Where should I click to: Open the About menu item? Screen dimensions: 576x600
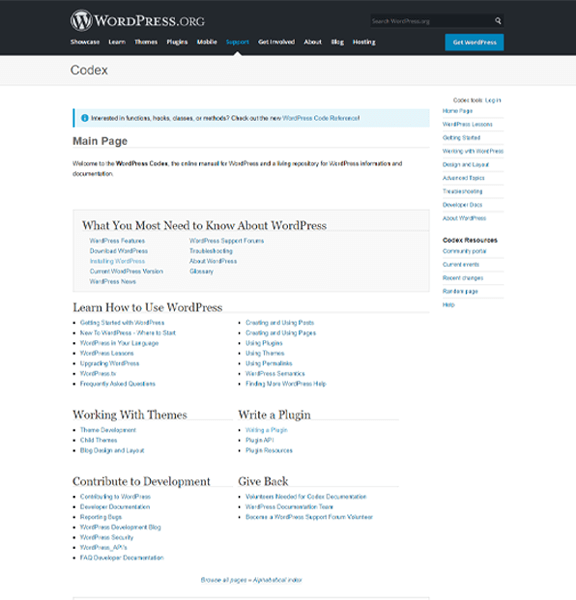pos(313,42)
